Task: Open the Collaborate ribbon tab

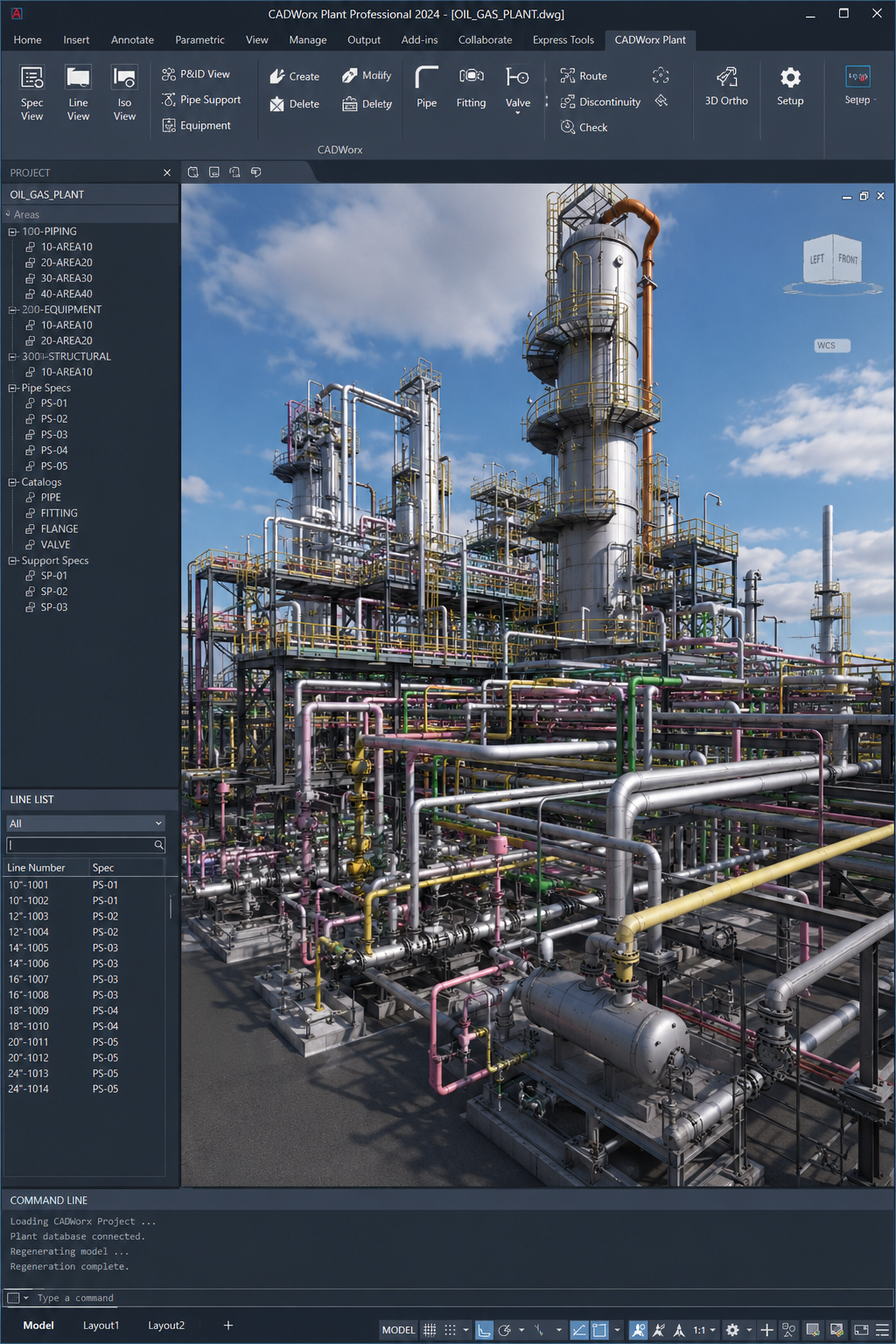Action: [x=485, y=39]
